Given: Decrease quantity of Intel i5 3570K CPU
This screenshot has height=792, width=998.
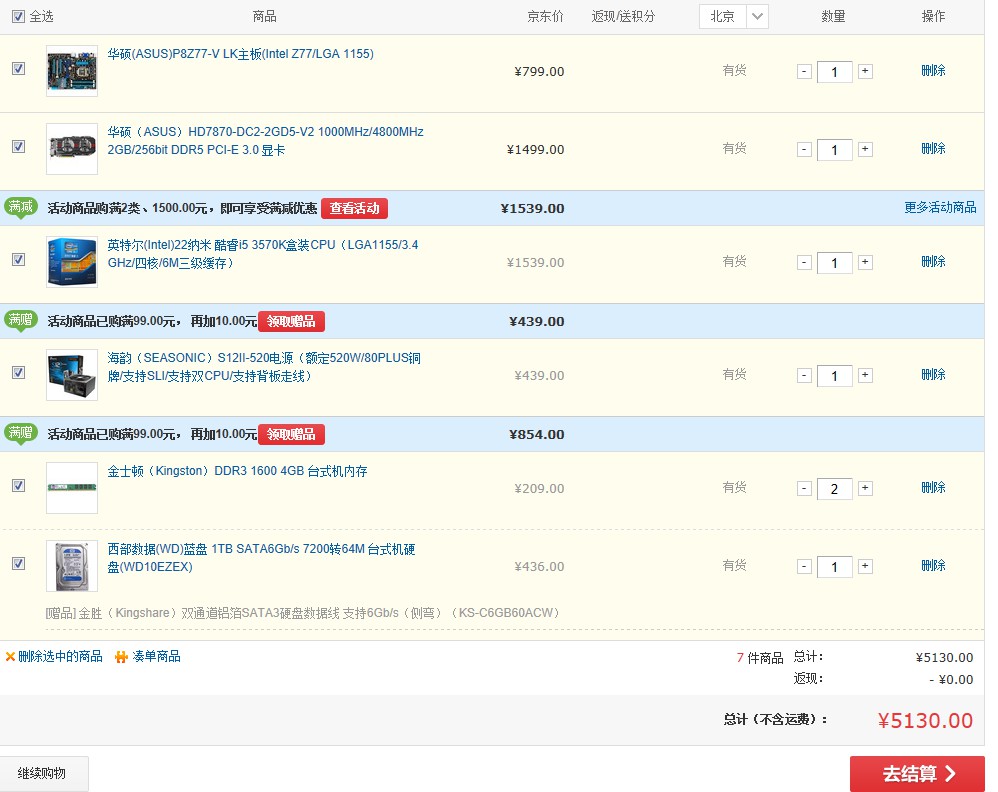Looking at the screenshot, I should pos(805,262).
